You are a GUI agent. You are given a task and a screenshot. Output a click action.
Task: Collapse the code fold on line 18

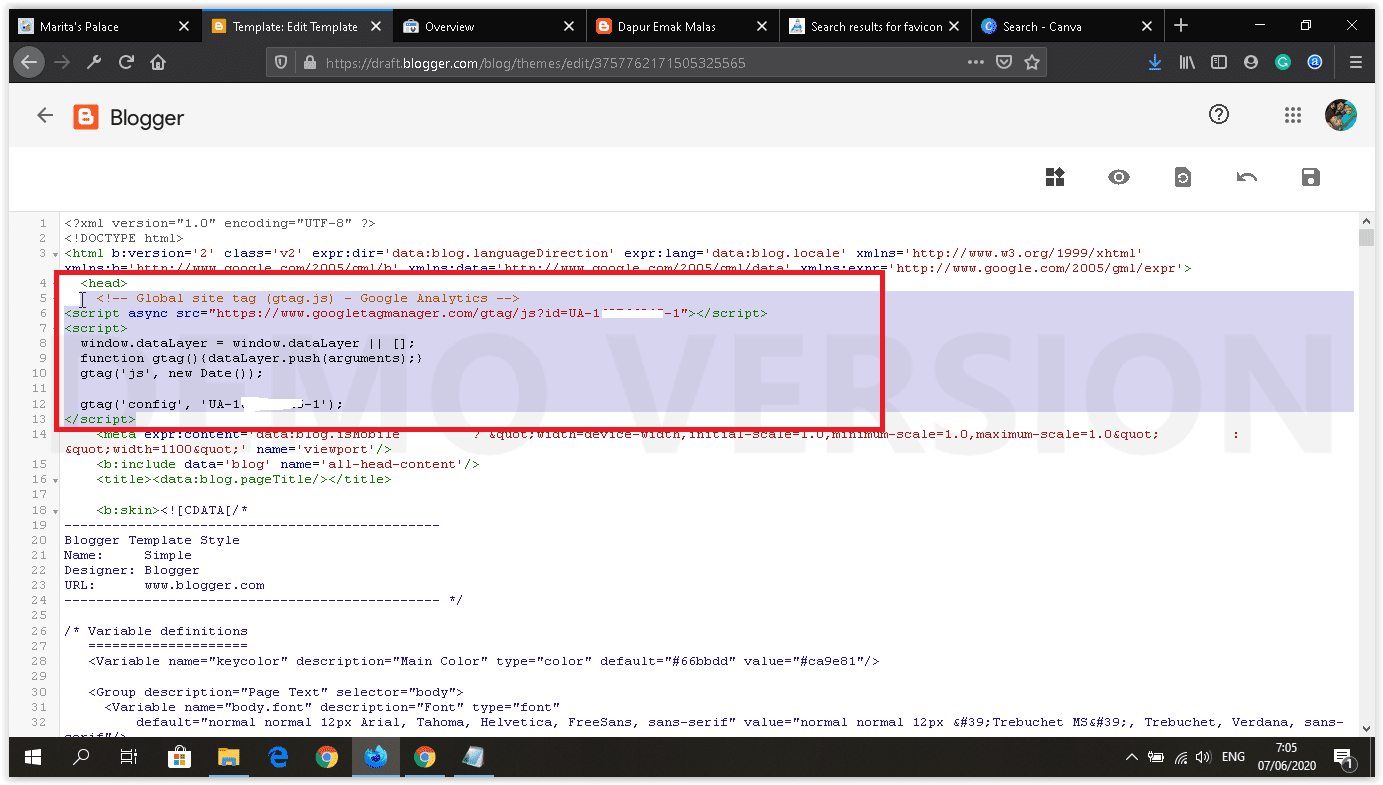point(56,511)
